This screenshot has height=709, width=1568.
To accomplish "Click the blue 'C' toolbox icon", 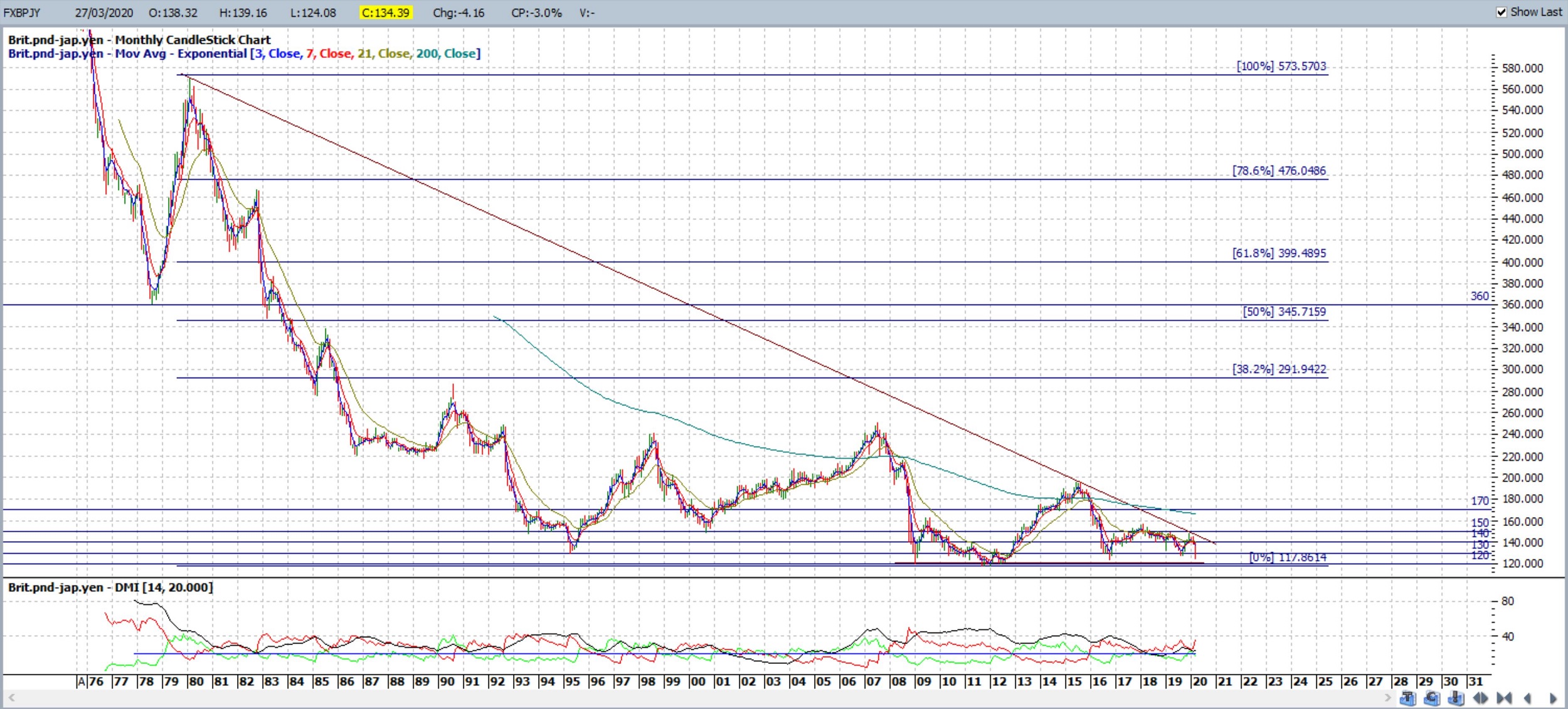I will [x=1432, y=698].
